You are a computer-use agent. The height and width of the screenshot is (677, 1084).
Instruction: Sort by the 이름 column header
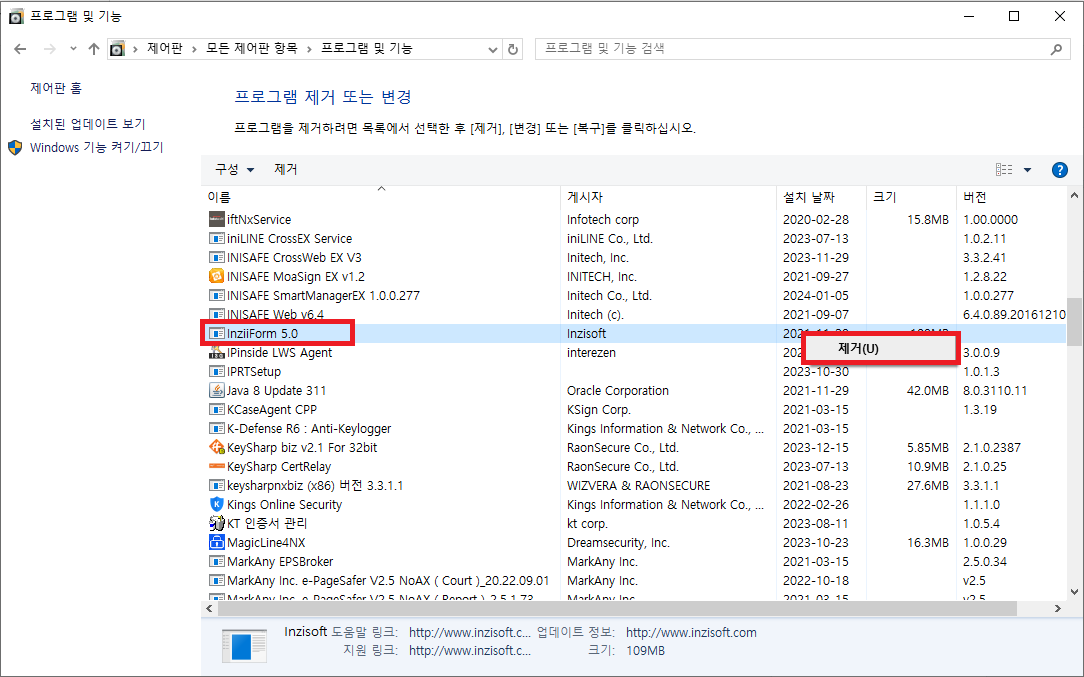(381, 197)
